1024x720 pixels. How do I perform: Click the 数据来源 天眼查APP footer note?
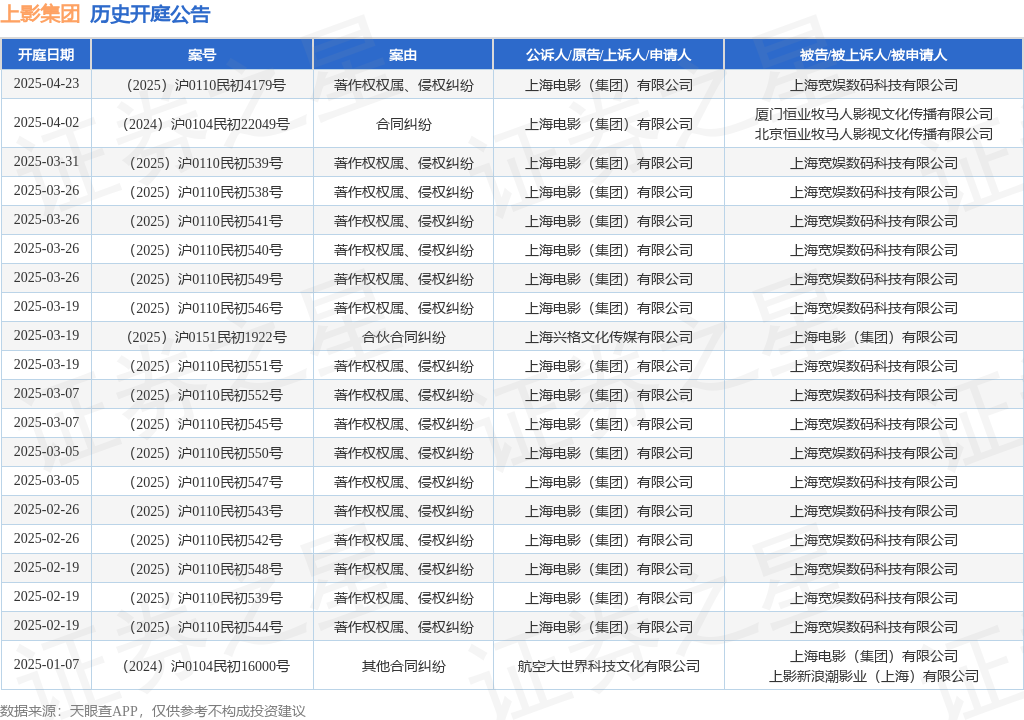coord(153,711)
